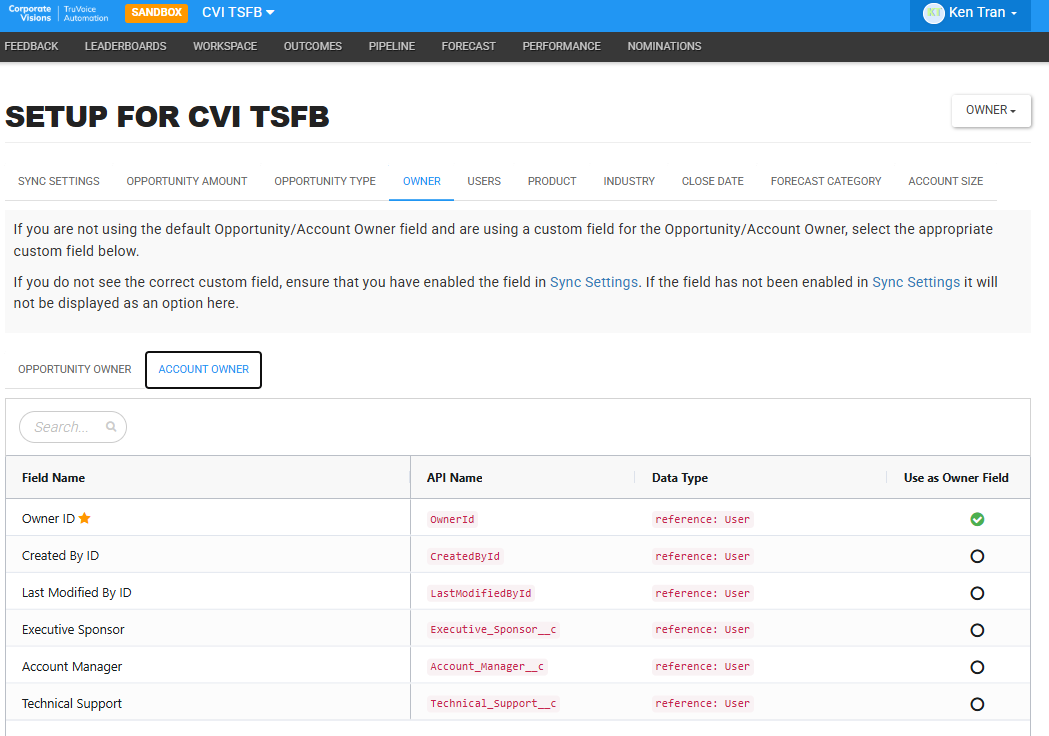The height and width of the screenshot is (736, 1049).
Task: Open the Sync Settings tab
Action: [x=59, y=181]
